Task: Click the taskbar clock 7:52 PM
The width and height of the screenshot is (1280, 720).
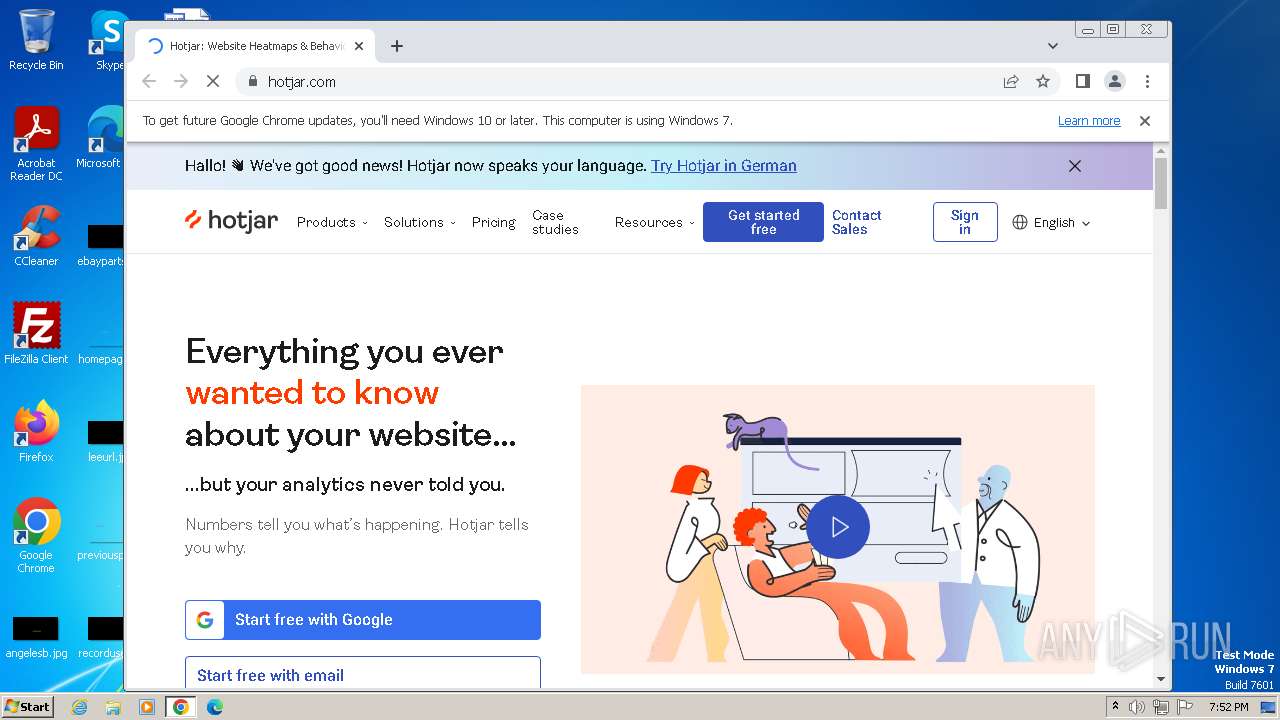Action: (1229, 707)
